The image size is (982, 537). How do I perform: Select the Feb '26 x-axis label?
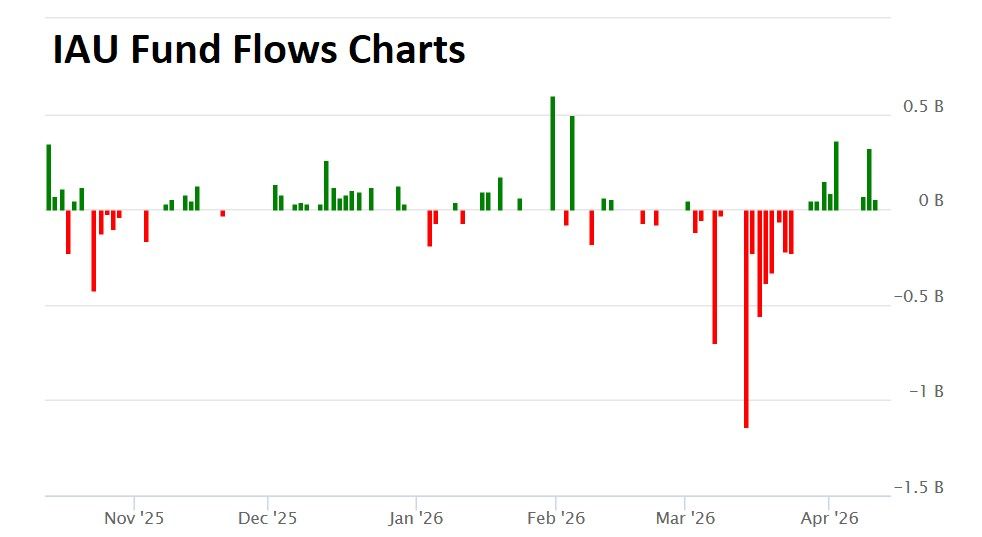coord(556,518)
